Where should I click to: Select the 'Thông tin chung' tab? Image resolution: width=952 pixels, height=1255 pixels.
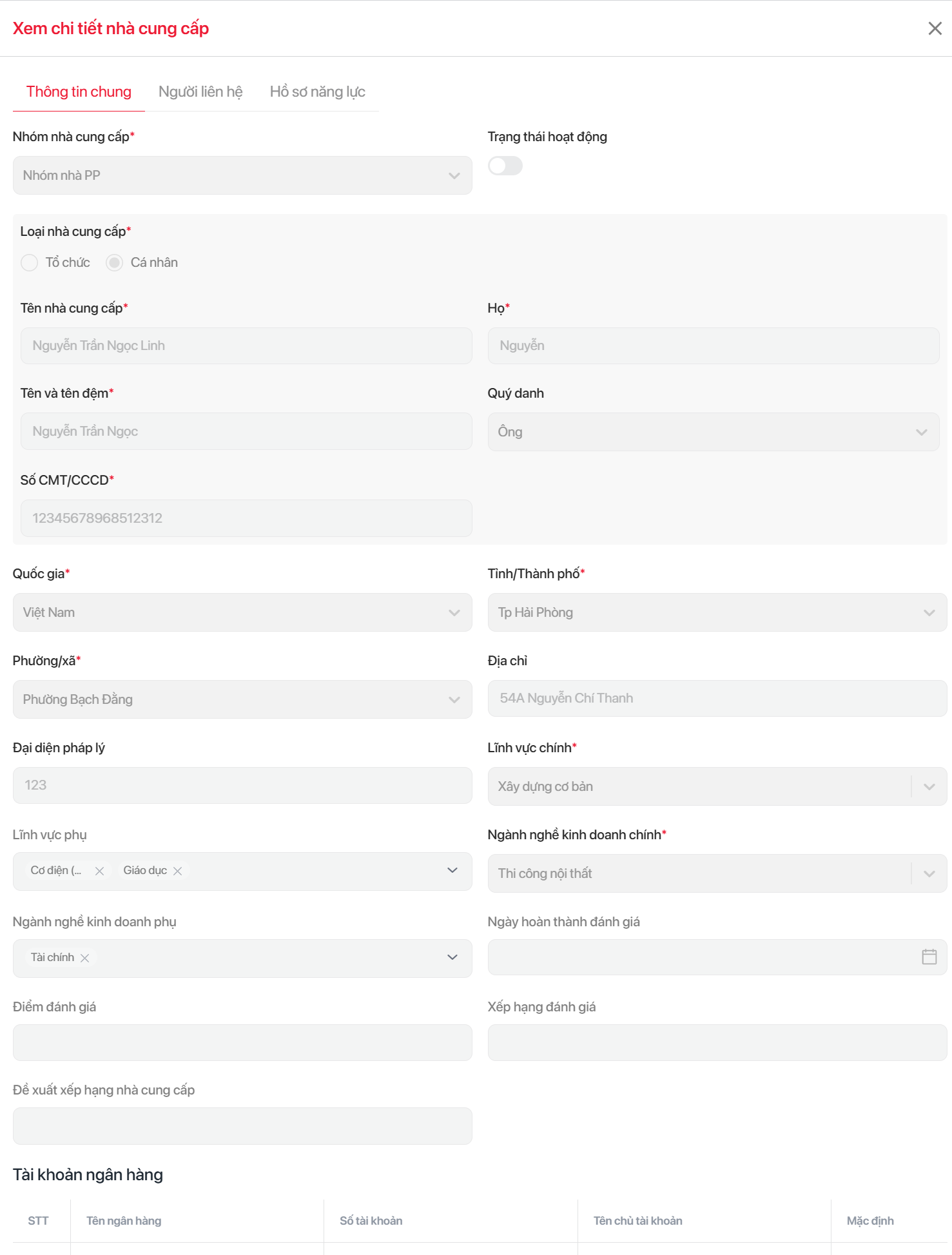pyautogui.click(x=79, y=92)
